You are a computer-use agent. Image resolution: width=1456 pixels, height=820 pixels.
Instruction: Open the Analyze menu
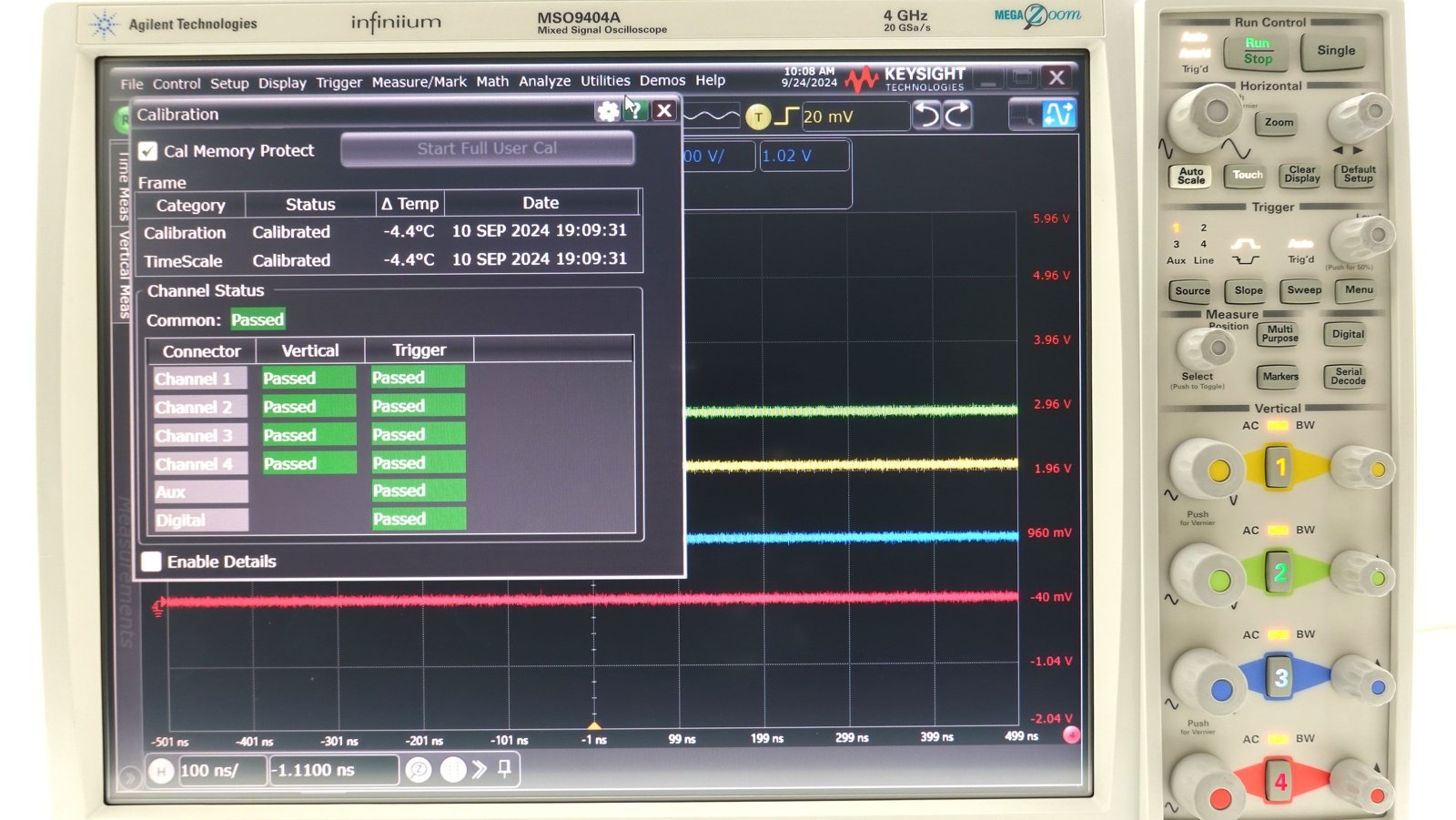(x=544, y=81)
